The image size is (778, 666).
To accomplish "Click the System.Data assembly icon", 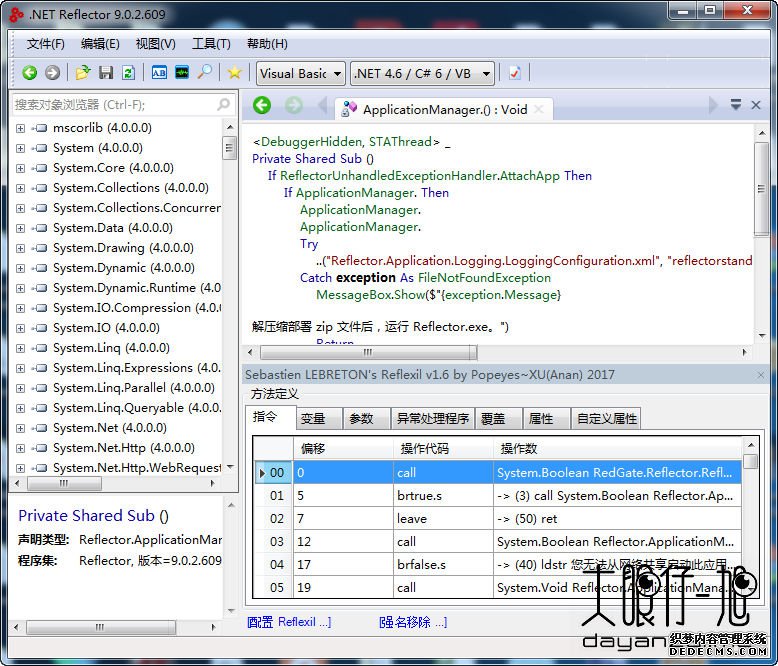I will click(40, 228).
